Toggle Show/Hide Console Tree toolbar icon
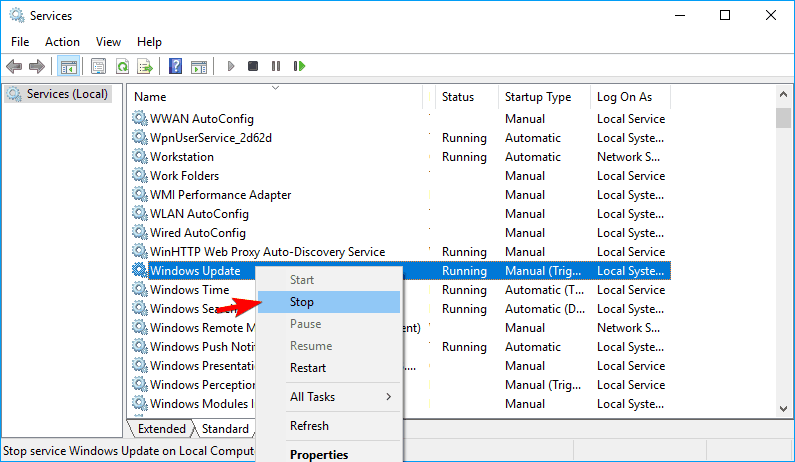The image size is (795, 462). 69,66
